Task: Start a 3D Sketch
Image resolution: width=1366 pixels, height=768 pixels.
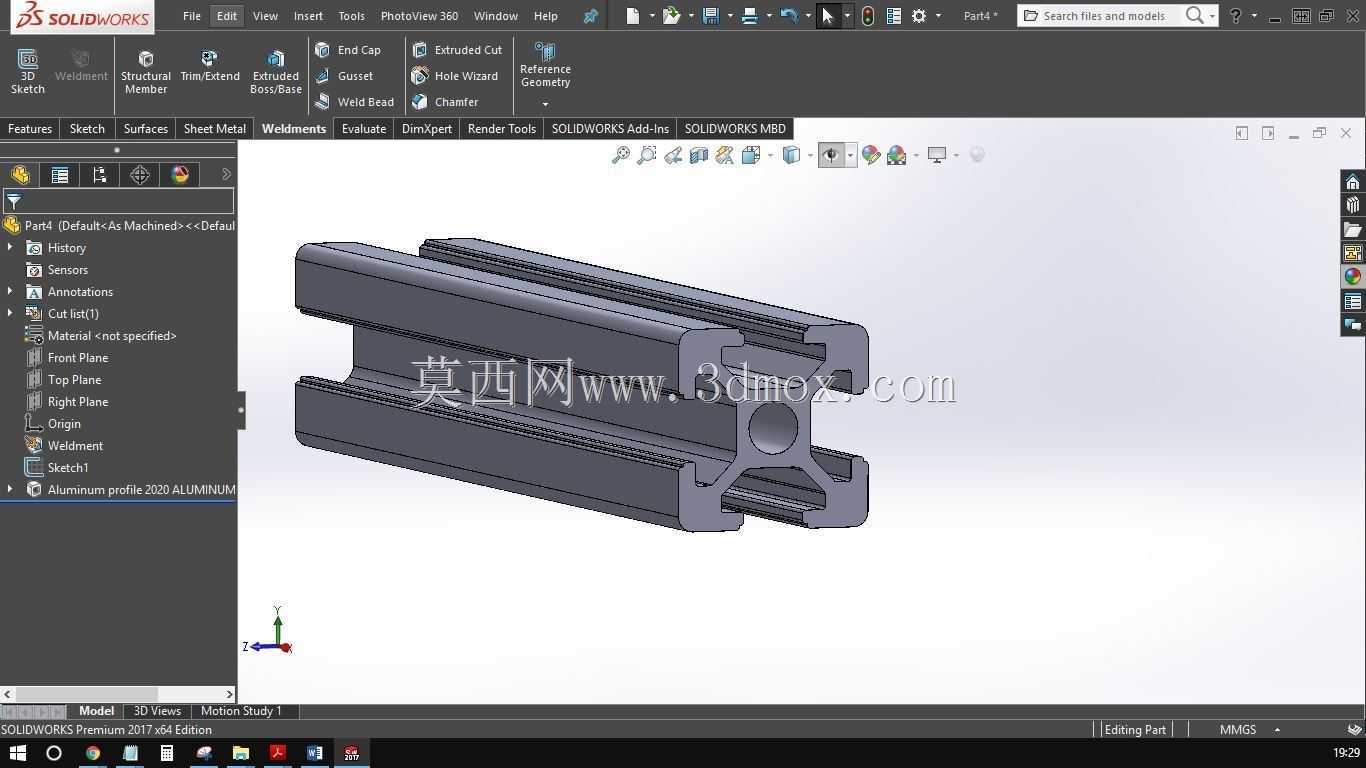Action: (x=28, y=71)
